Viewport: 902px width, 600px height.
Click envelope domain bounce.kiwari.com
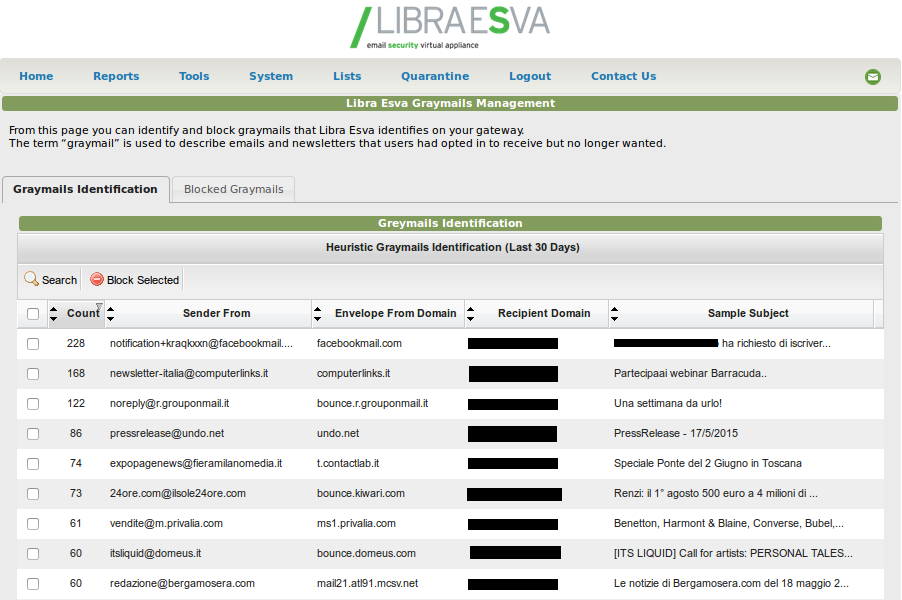[x=361, y=494]
